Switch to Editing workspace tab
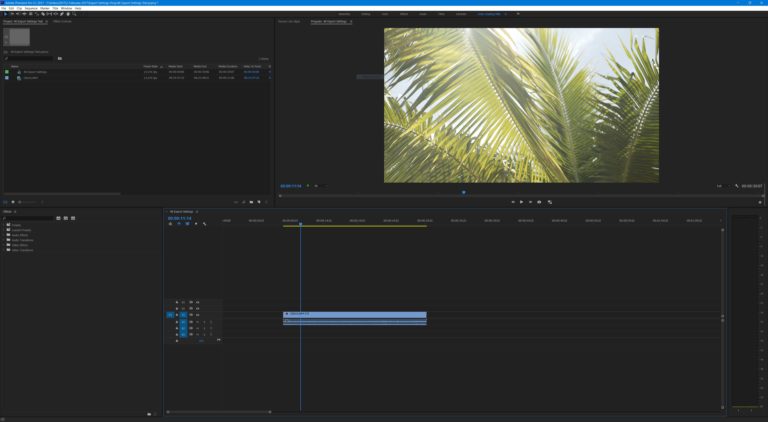 point(365,14)
